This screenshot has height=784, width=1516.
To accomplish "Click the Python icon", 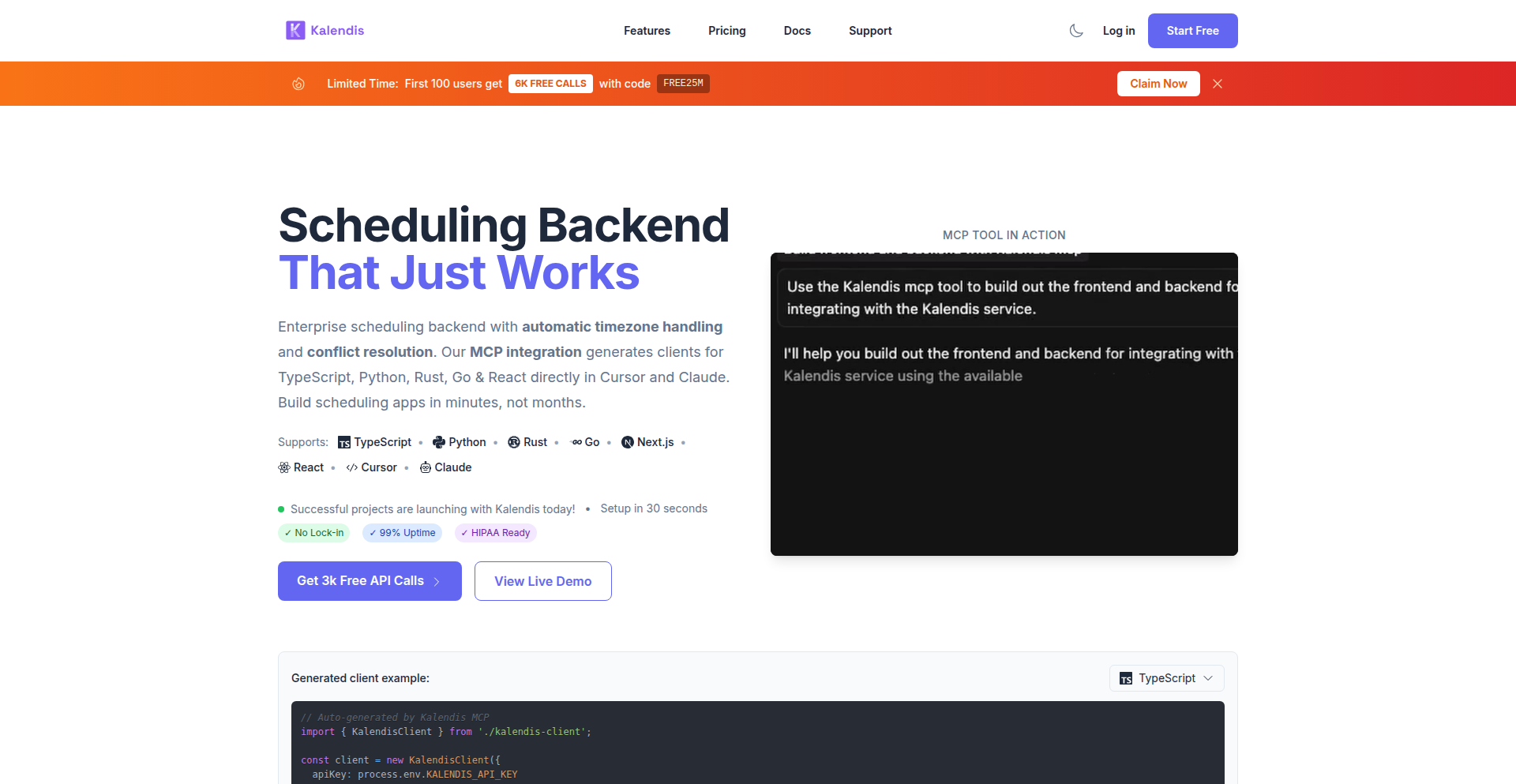I will [439, 442].
